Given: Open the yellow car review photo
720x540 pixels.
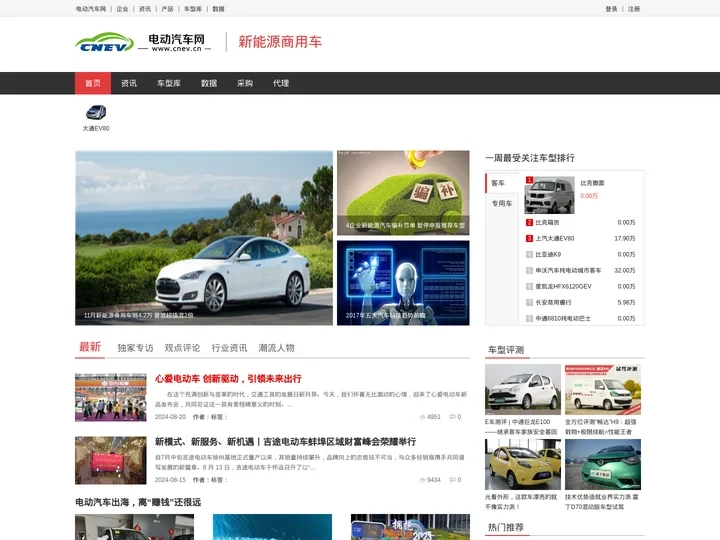Looking at the screenshot, I should coord(523,464).
